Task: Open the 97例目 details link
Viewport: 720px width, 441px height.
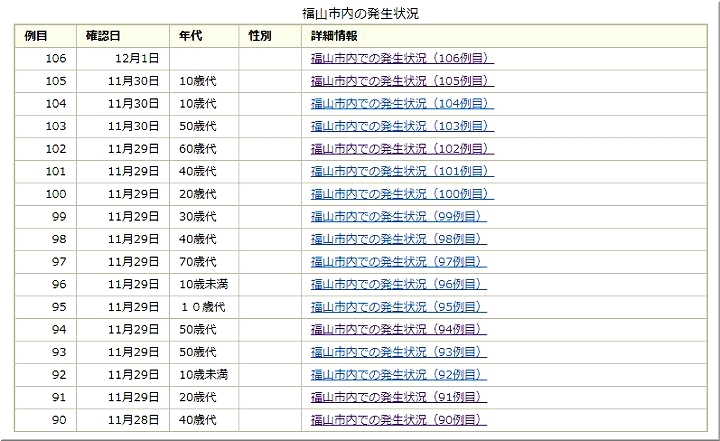Action: pos(398,261)
